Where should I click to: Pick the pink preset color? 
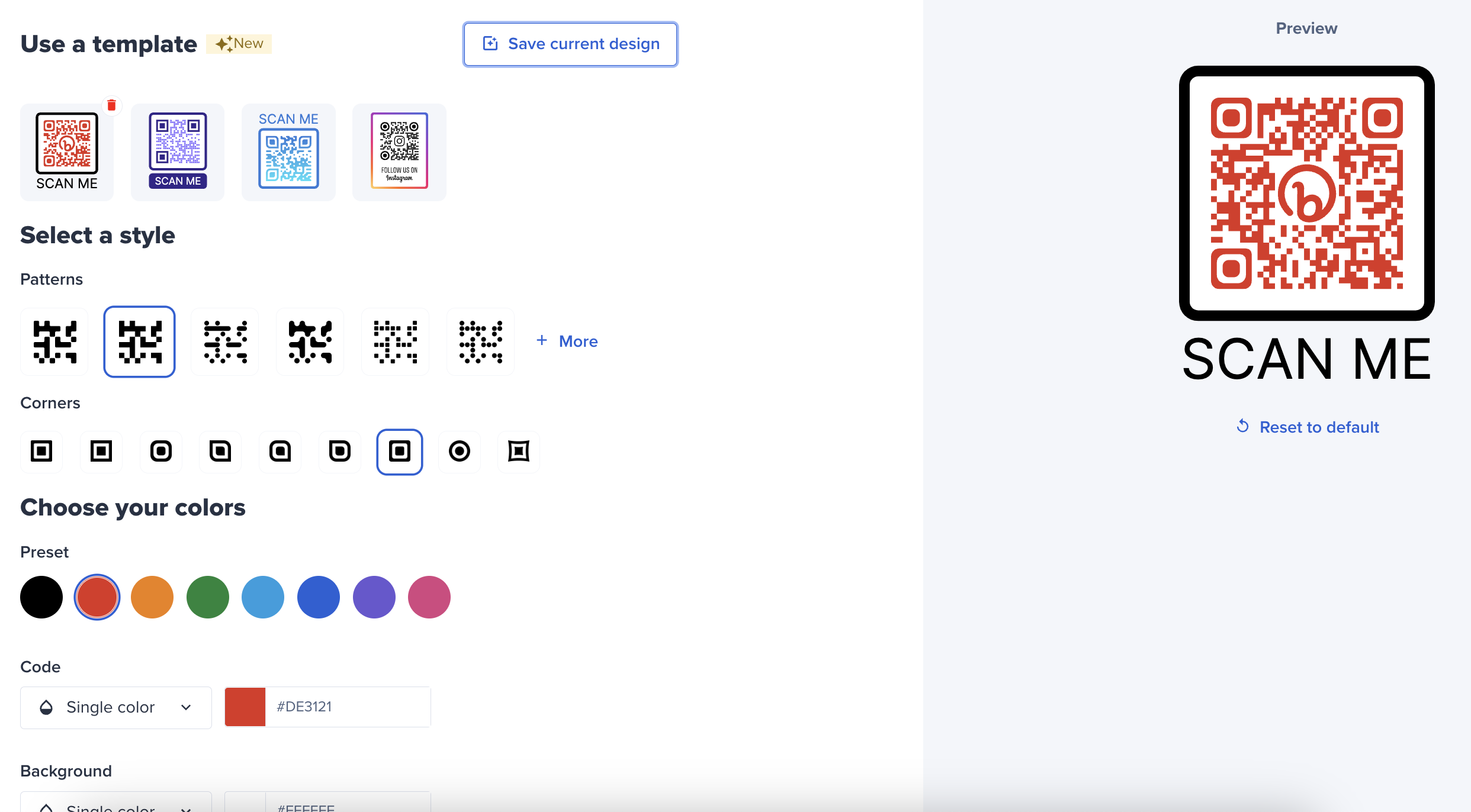[x=429, y=597]
